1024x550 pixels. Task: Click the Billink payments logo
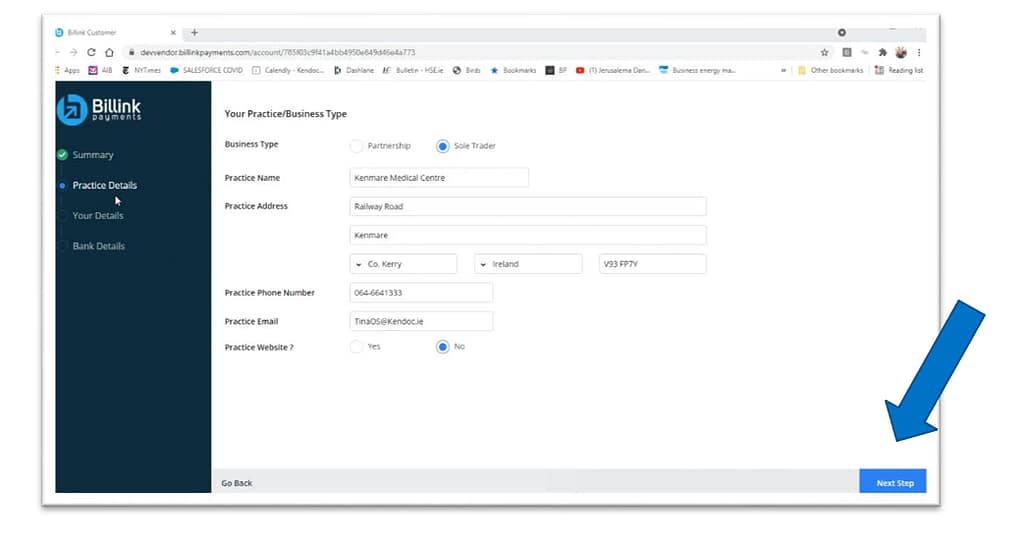tap(100, 110)
